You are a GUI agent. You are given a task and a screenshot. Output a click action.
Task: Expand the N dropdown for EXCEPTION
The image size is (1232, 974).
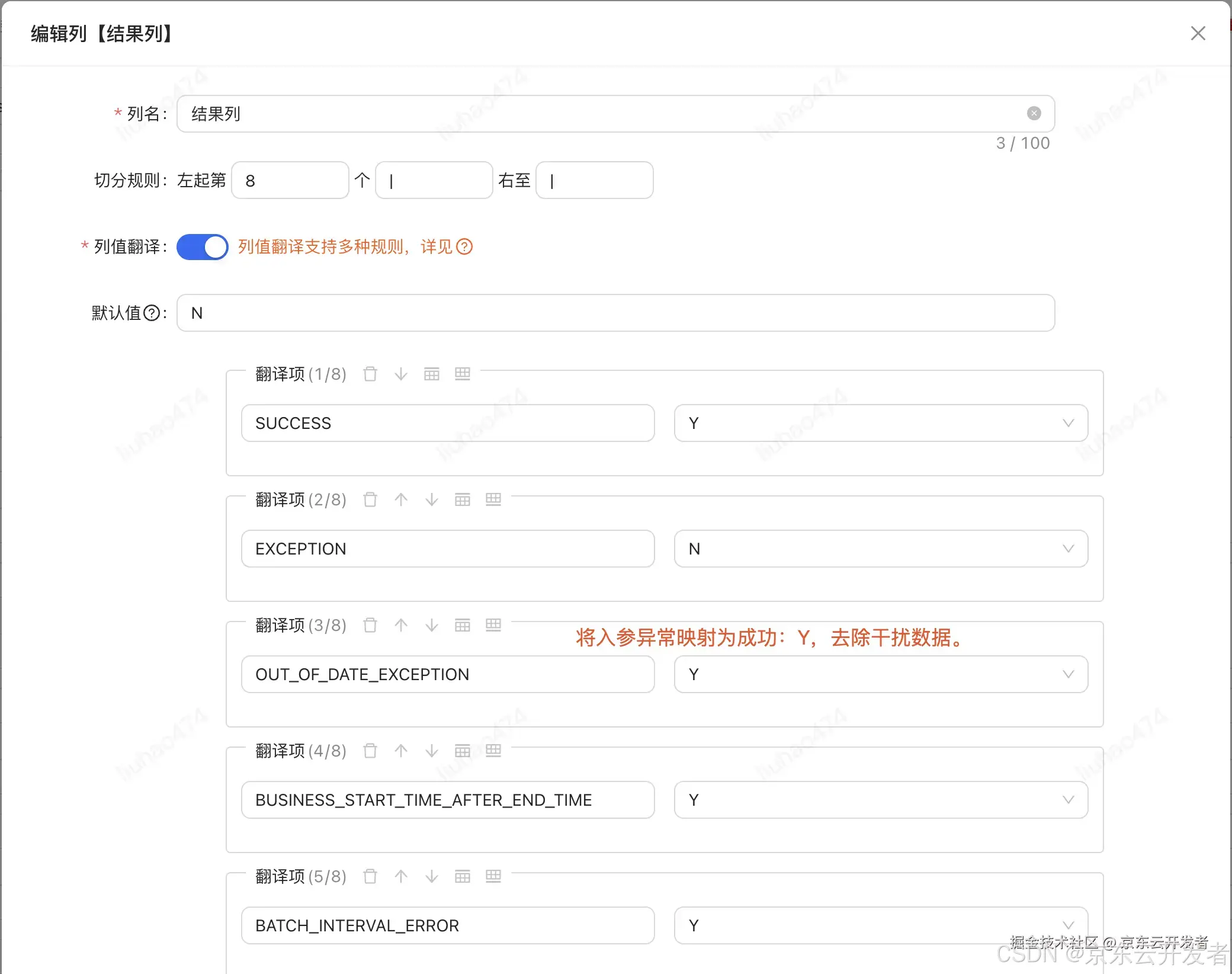tap(880, 549)
